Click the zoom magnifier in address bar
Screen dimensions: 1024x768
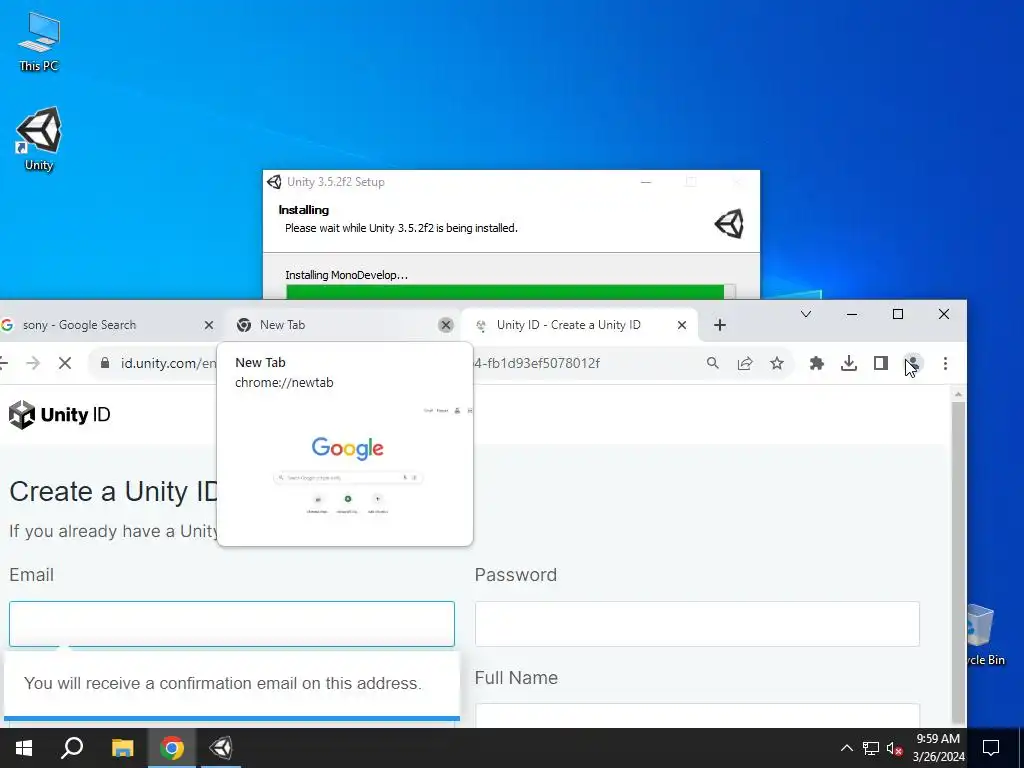712,363
